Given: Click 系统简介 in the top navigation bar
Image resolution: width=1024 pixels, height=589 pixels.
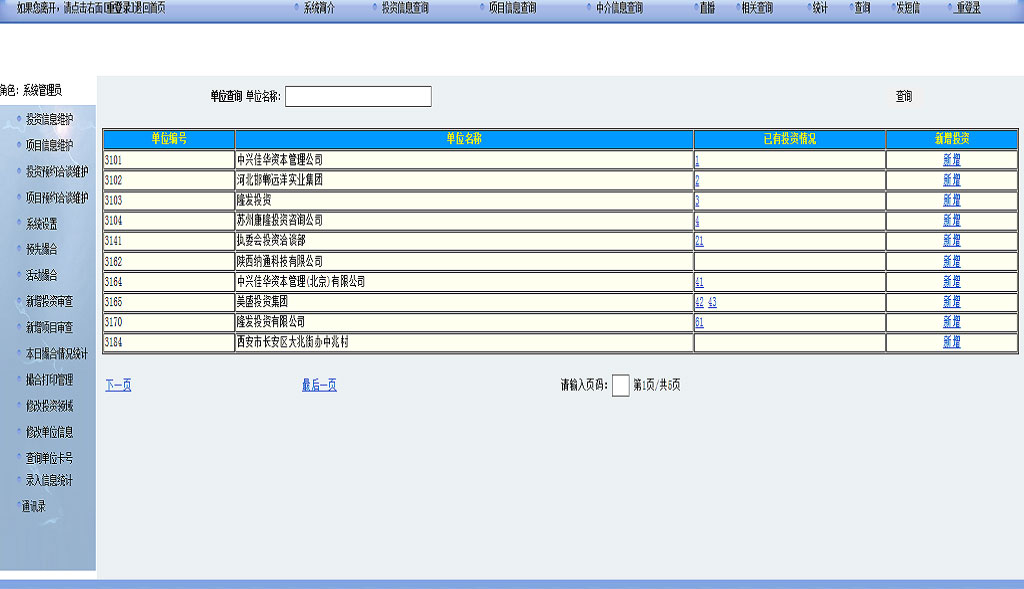Looking at the screenshot, I should click(319, 8).
